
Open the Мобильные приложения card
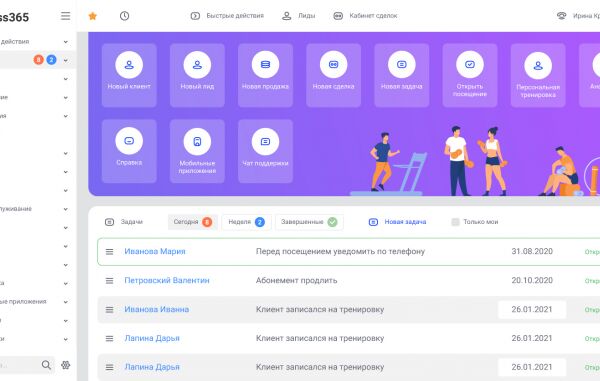point(197,151)
